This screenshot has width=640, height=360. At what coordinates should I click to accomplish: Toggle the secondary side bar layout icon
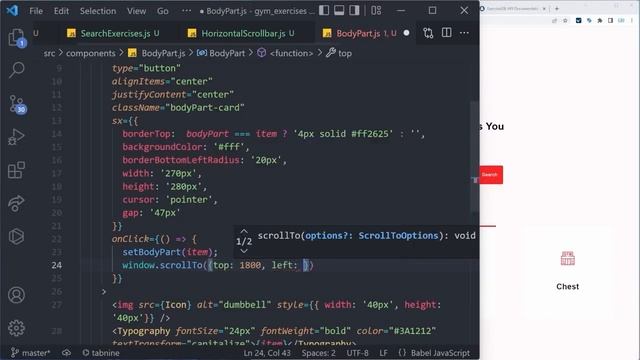[x=354, y=10]
